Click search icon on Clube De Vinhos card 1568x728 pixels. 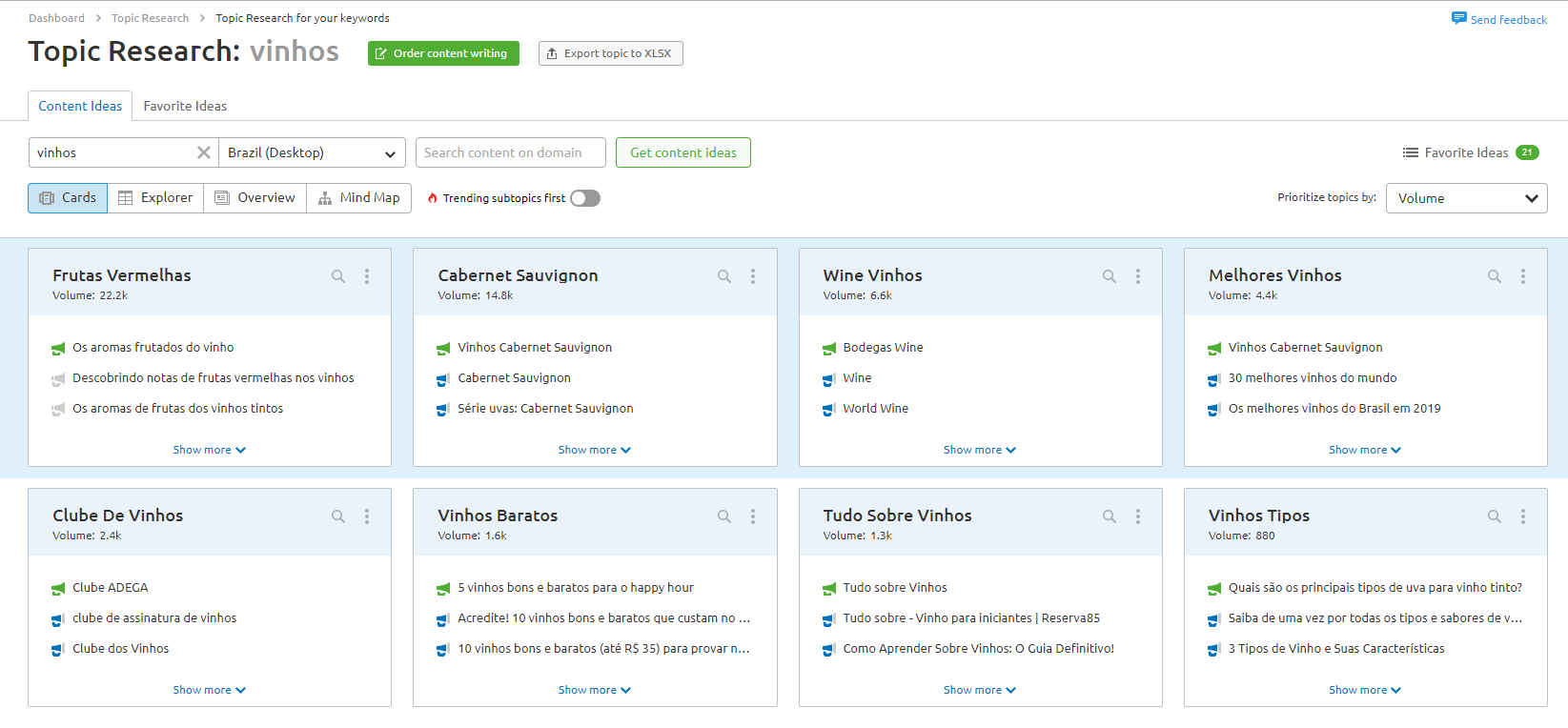coord(338,516)
